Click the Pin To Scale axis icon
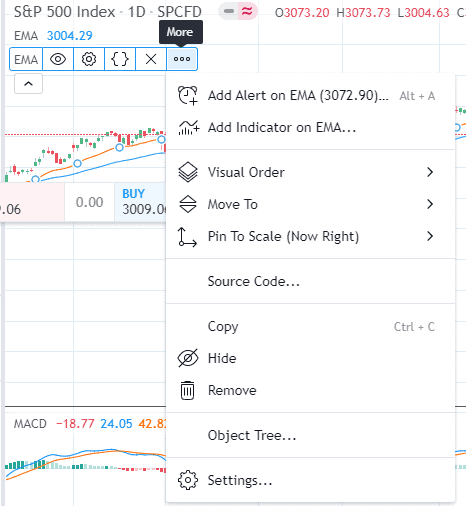This screenshot has height=506, width=466. [x=187, y=237]
